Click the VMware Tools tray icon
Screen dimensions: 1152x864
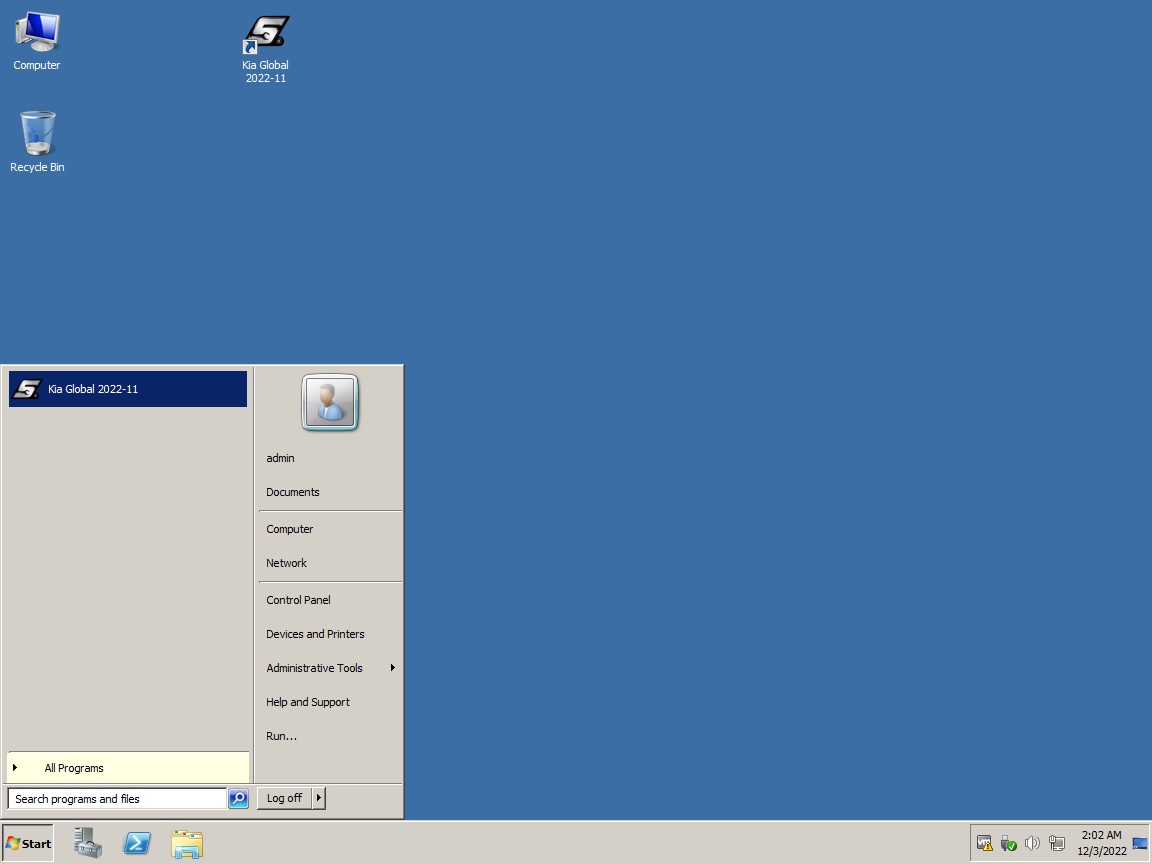click(984, 843)
